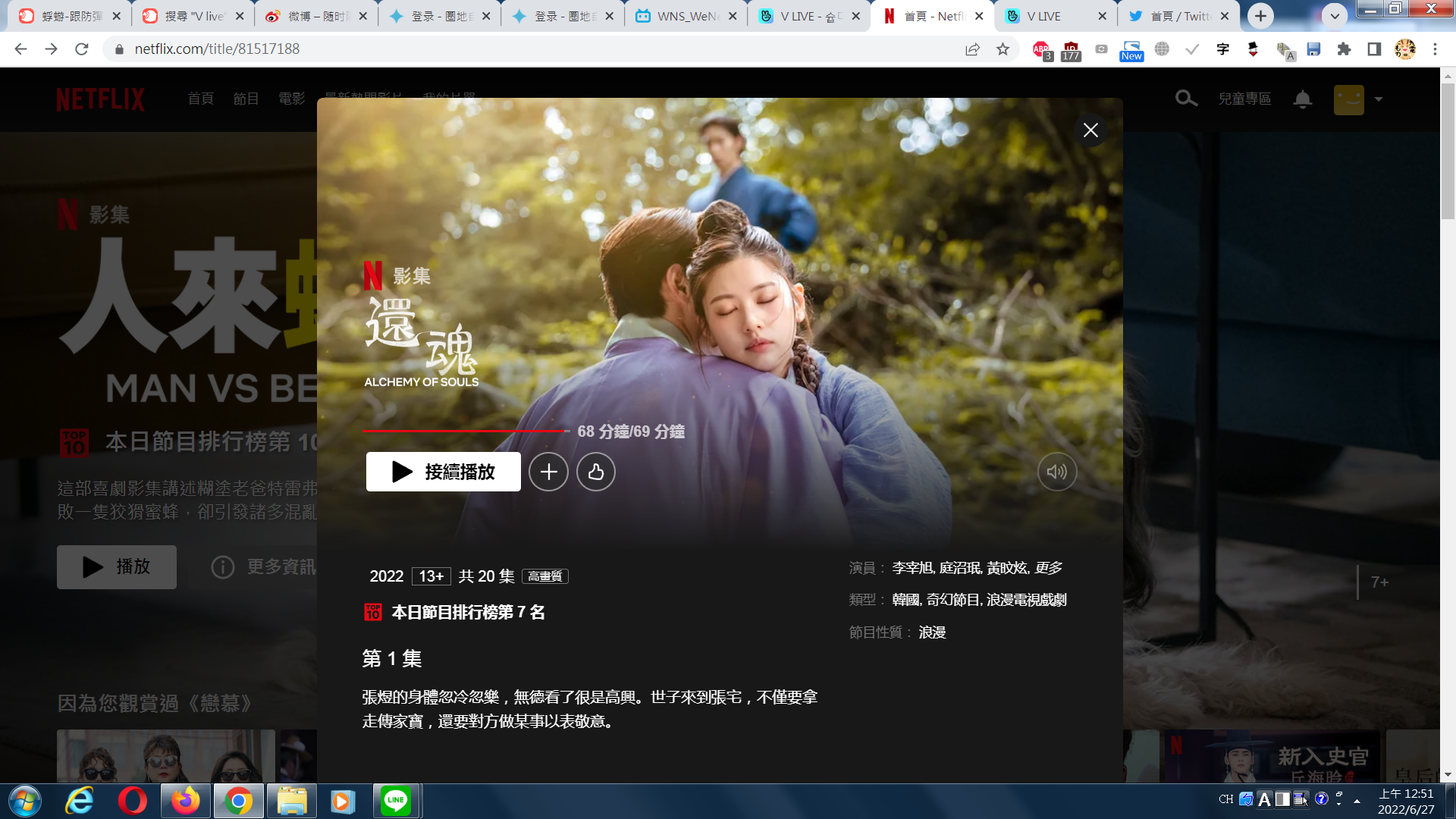Viewport: 1456px width, 819px height.
Task: Open extensions puzzle icon
Action: pyautogui.click(x=1344, y=49)
